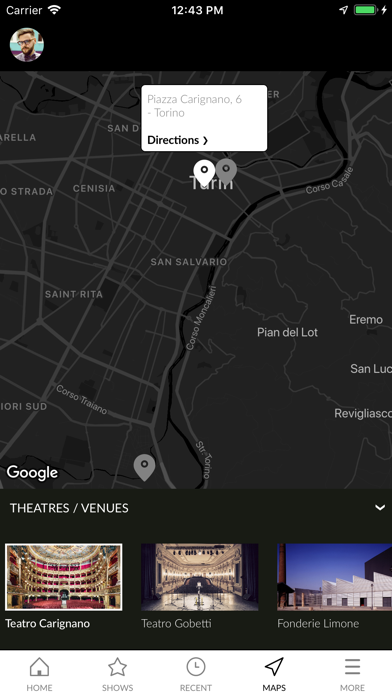Tap the Wi-Fi icon in status bar
This screenshot has height=696, width=392.
point(54,10)
